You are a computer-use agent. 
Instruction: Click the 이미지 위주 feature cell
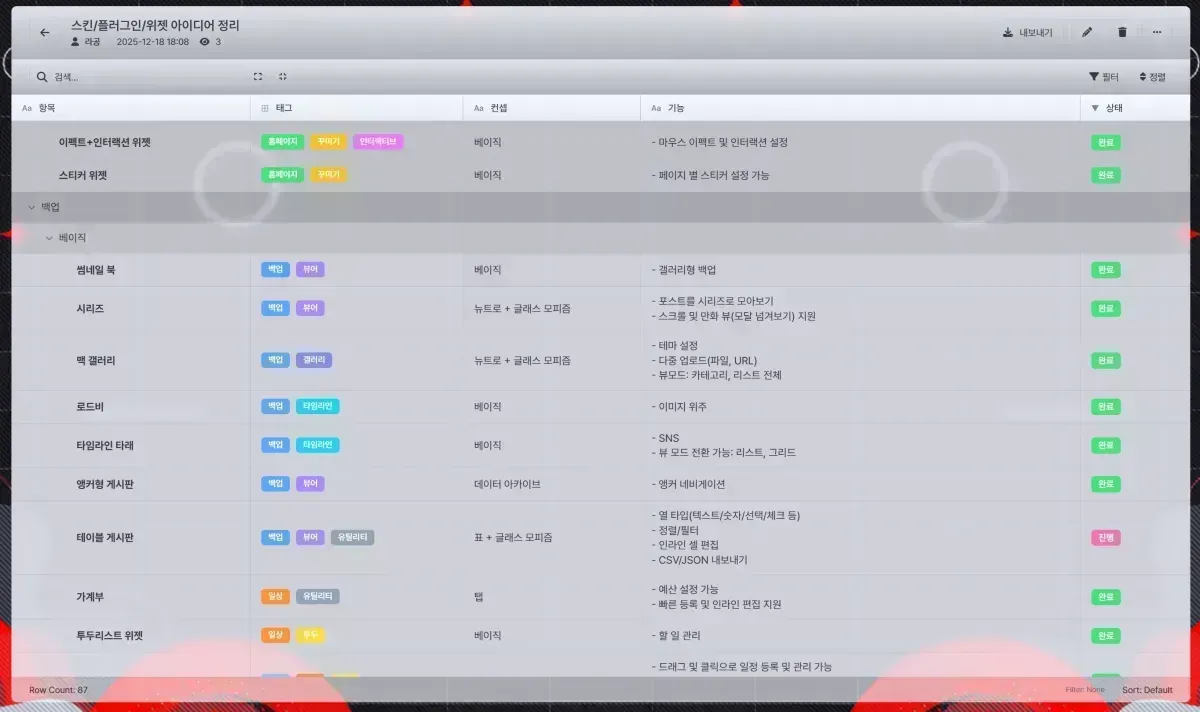(679, 407)
